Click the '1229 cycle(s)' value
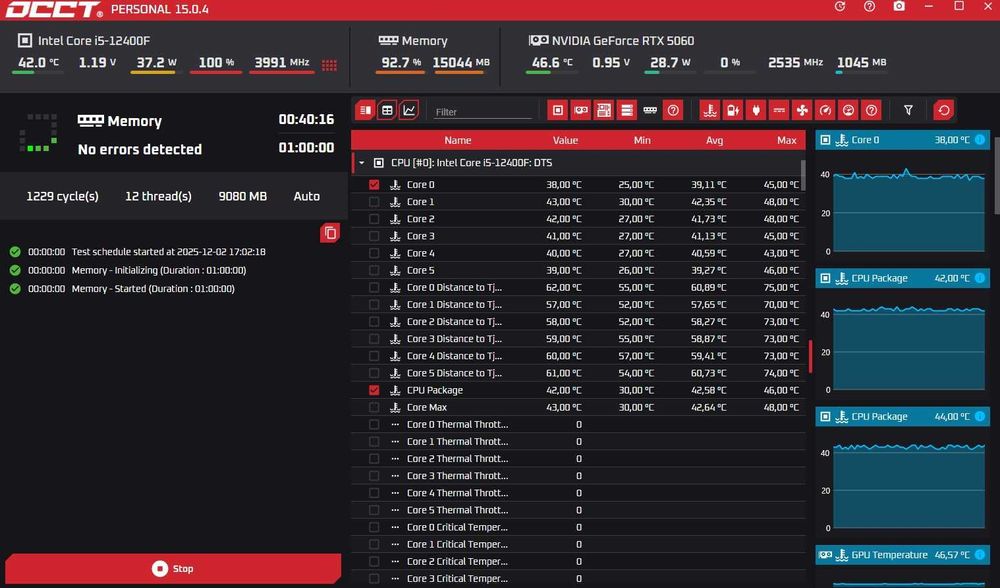 point(62,196)
